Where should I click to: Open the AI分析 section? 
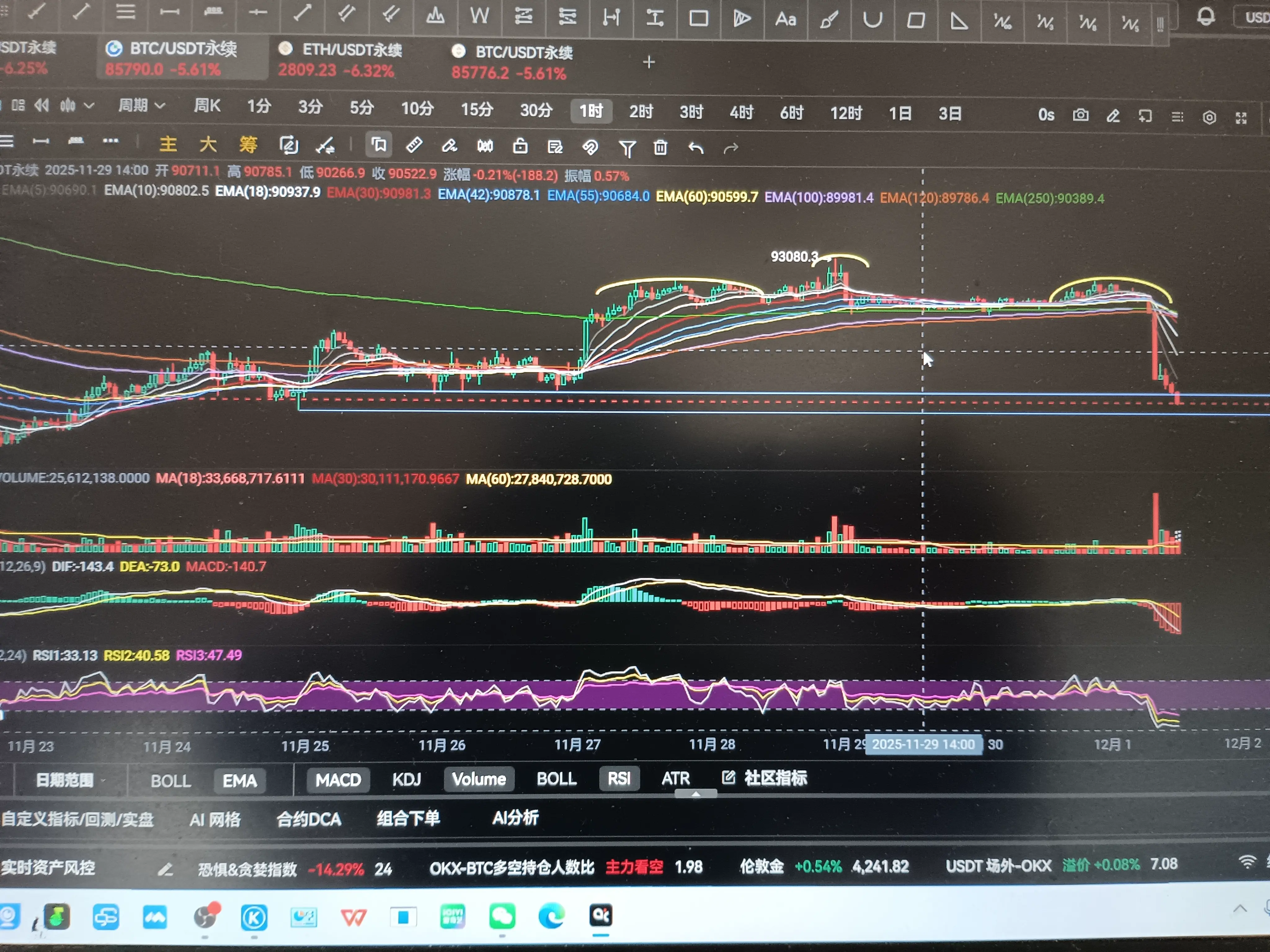[x=515, y=818]
